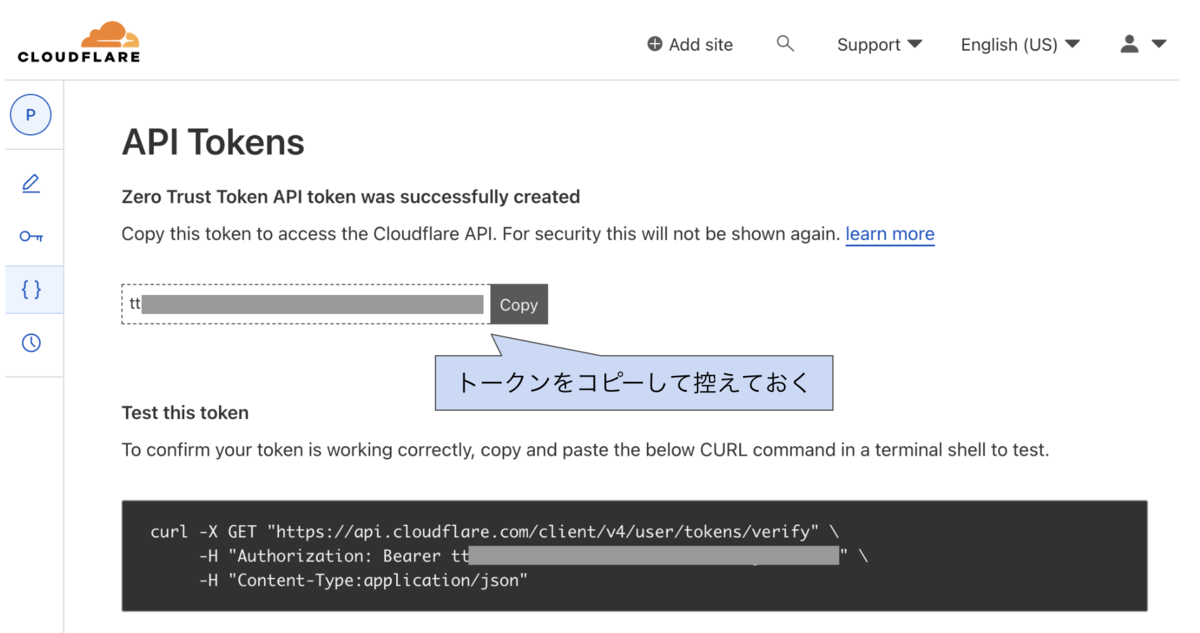Open the English (US) language dropdown
Viewport: 1200px width, 633px height.
coord(1020,44)
